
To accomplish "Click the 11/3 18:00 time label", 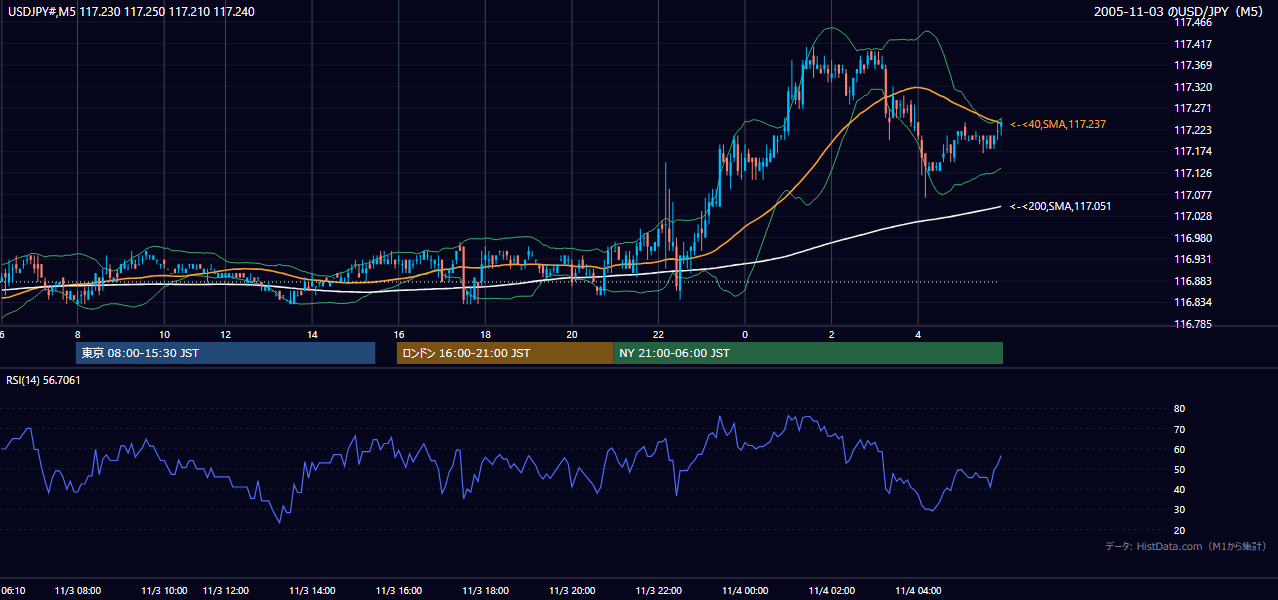I will pos(486,590).
